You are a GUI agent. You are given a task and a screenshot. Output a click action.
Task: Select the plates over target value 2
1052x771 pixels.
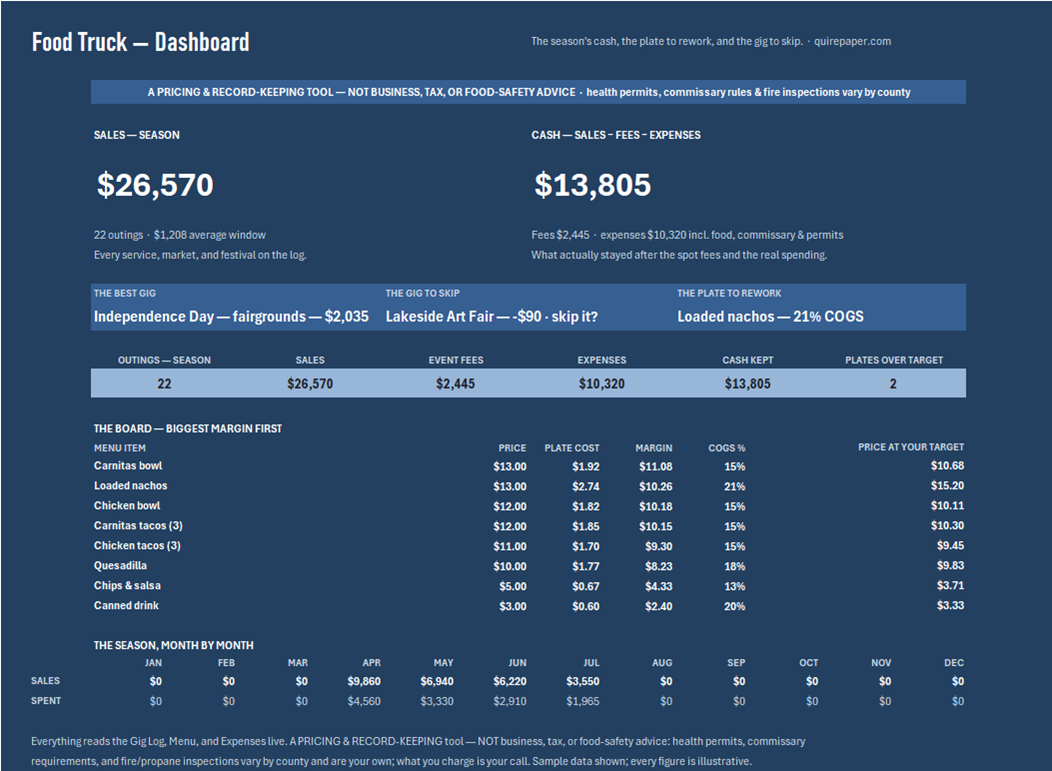coord(893,384)
